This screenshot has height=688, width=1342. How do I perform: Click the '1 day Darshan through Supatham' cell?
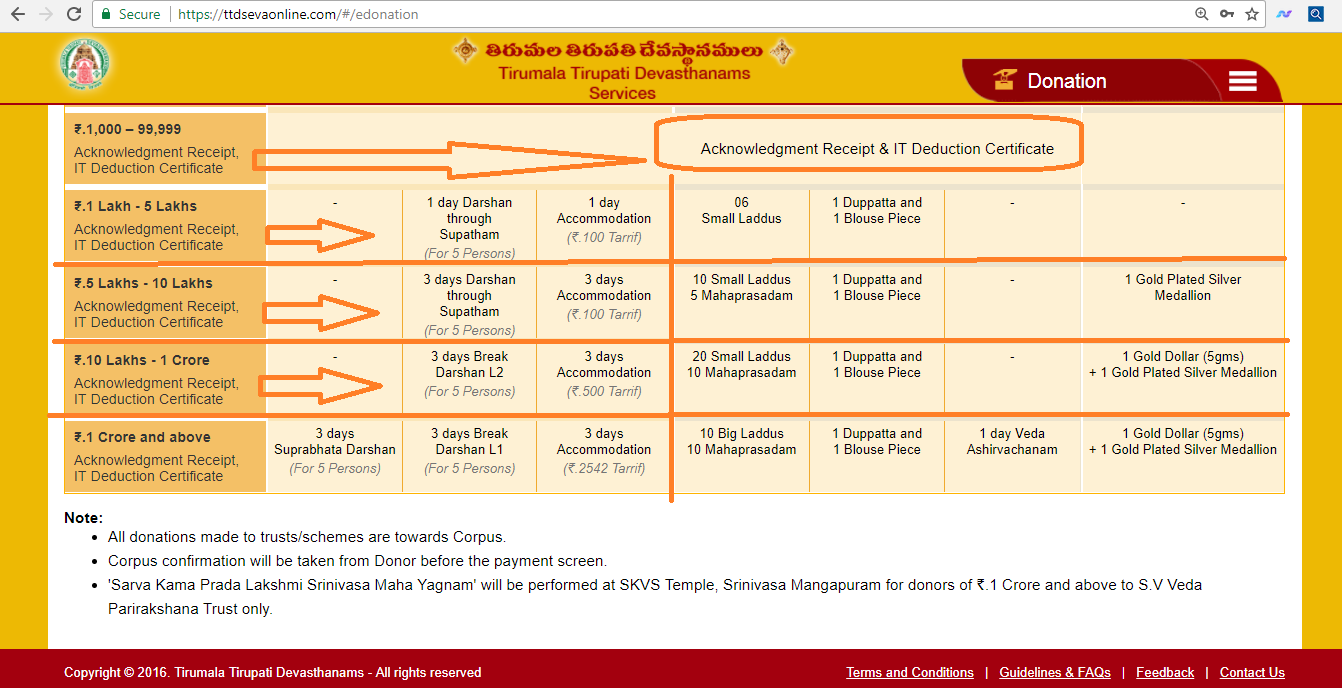pyautogui.click(x=469, y=227)
